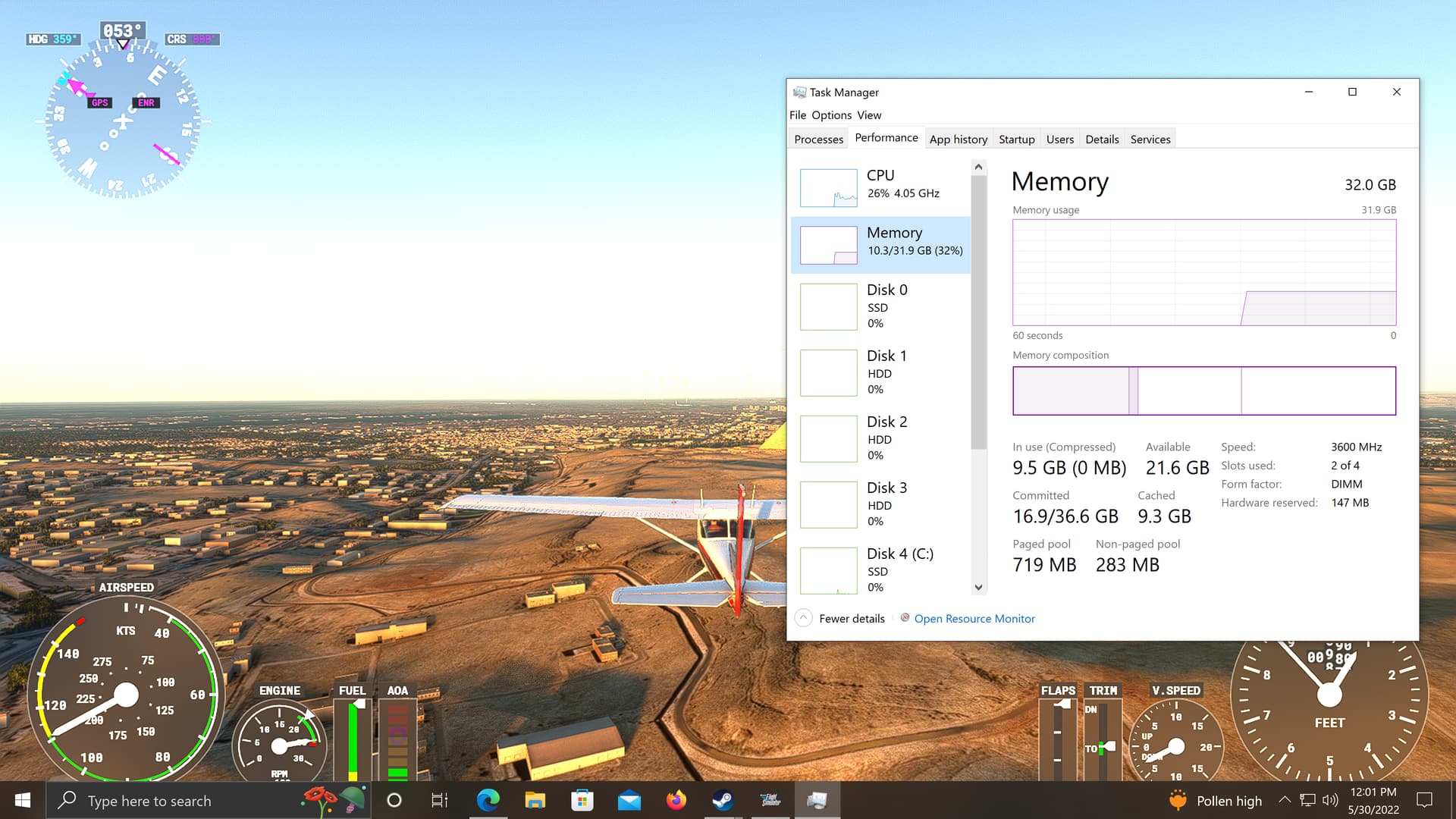Screen dimensions: 1456x819
Task: Select Disk 0 SSD in the sidebar
Action: (x=880, y=306)
